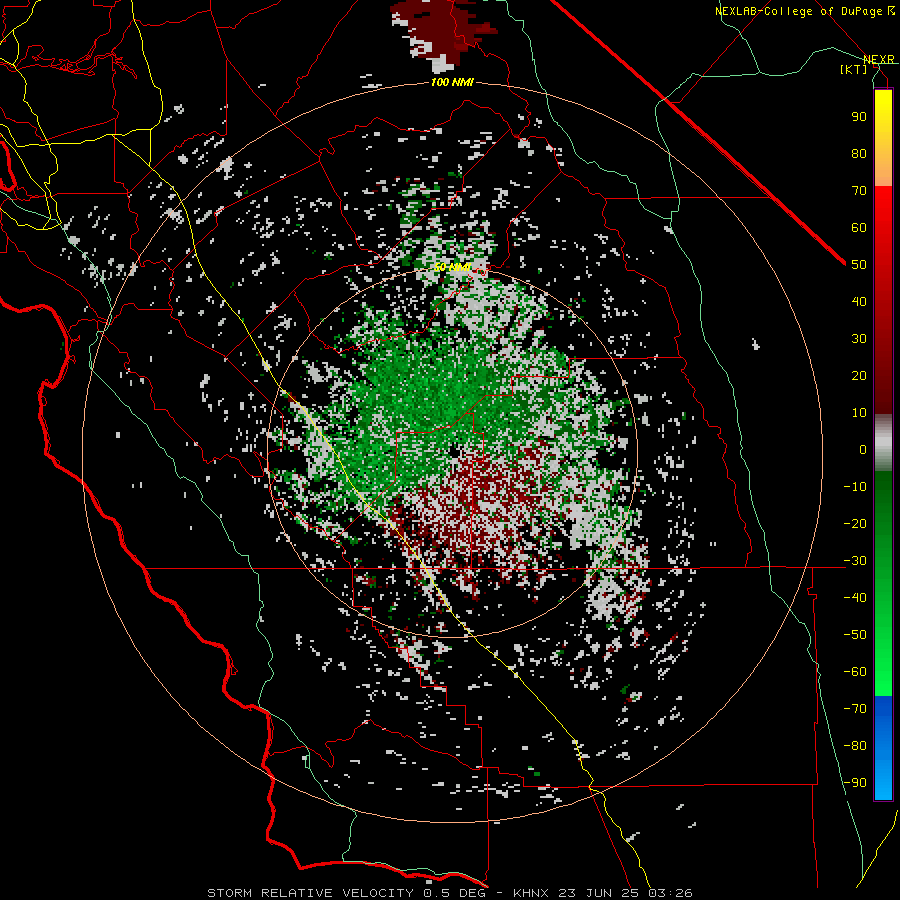Select the 90 knot scale label
Screen dimensions: 900x900
click(x=859, y=117)
